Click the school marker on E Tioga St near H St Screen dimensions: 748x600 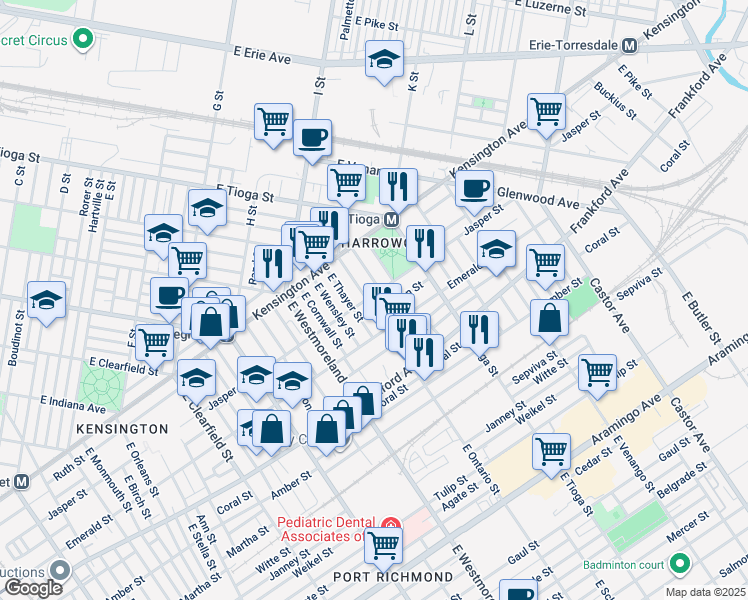[207, 209]
